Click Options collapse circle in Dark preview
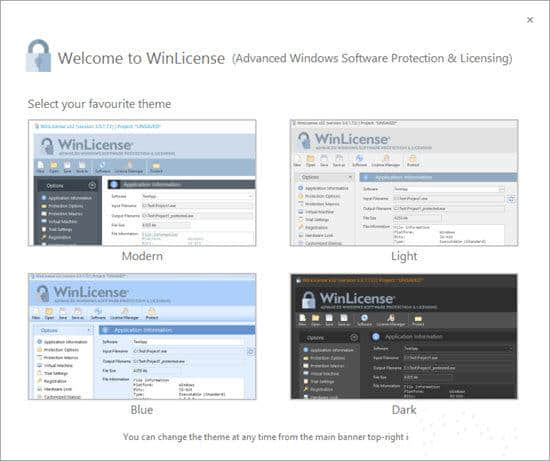This screenshot has width=550, height=461. [x=354, y=338]
